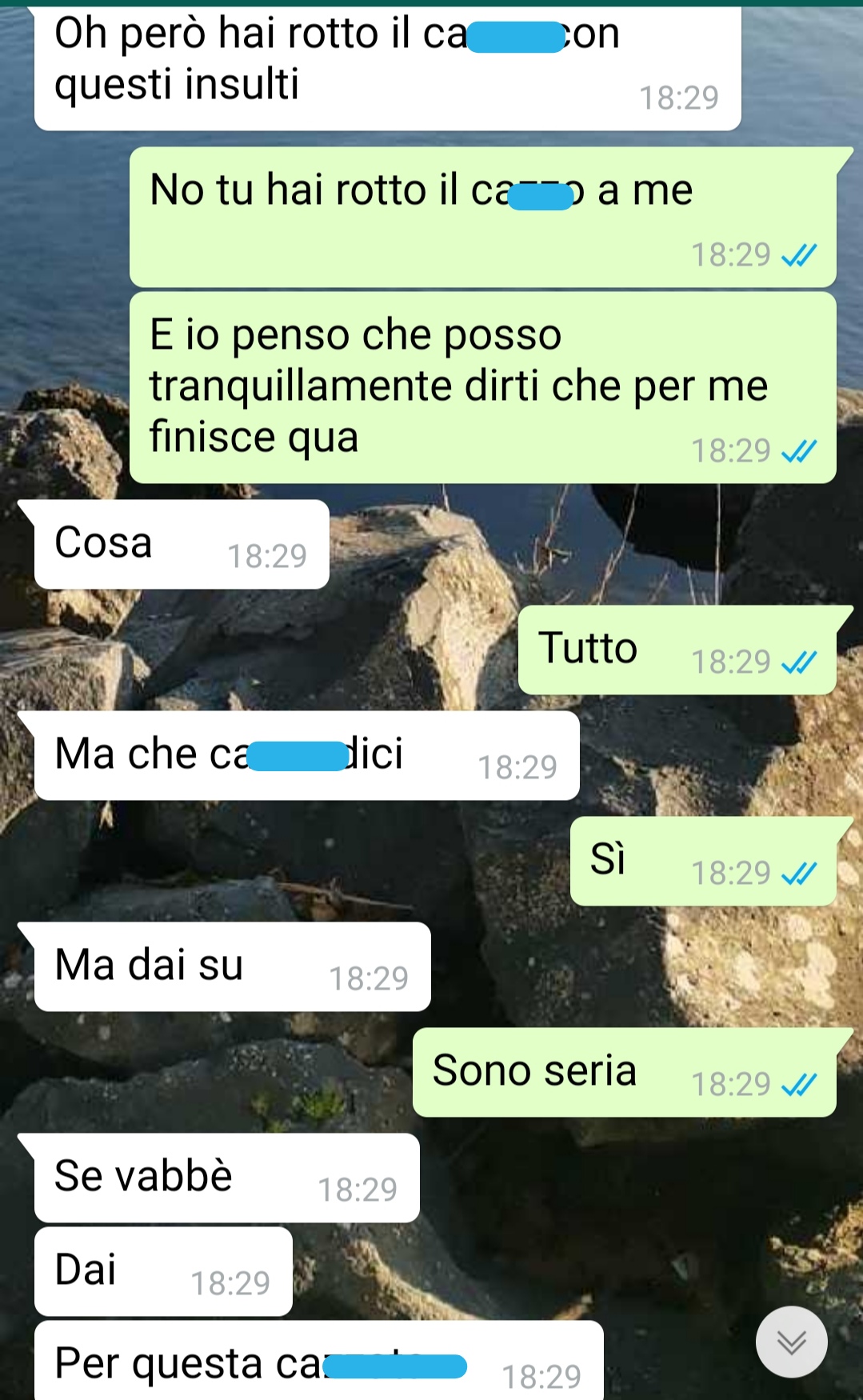Tap the 'Oh però hai rotto' message
863x1400 pixels.
pyautogui.click(x=388, y=67)
